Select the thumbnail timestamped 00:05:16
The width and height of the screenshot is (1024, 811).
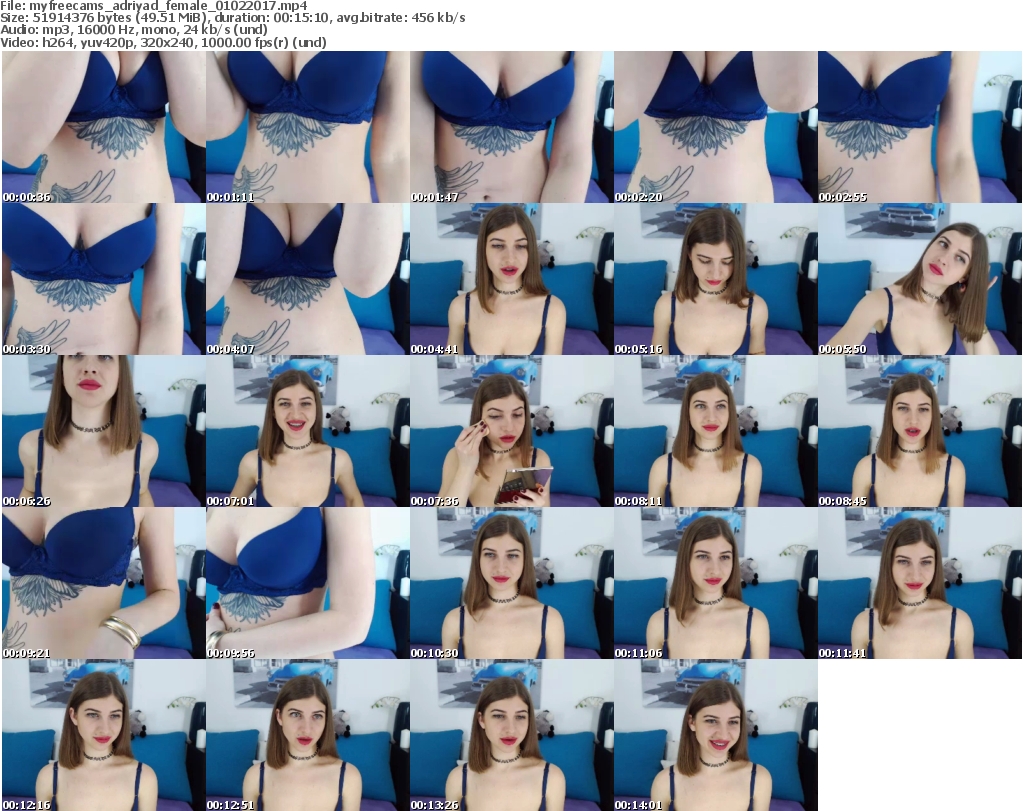(x=716, y=279)
